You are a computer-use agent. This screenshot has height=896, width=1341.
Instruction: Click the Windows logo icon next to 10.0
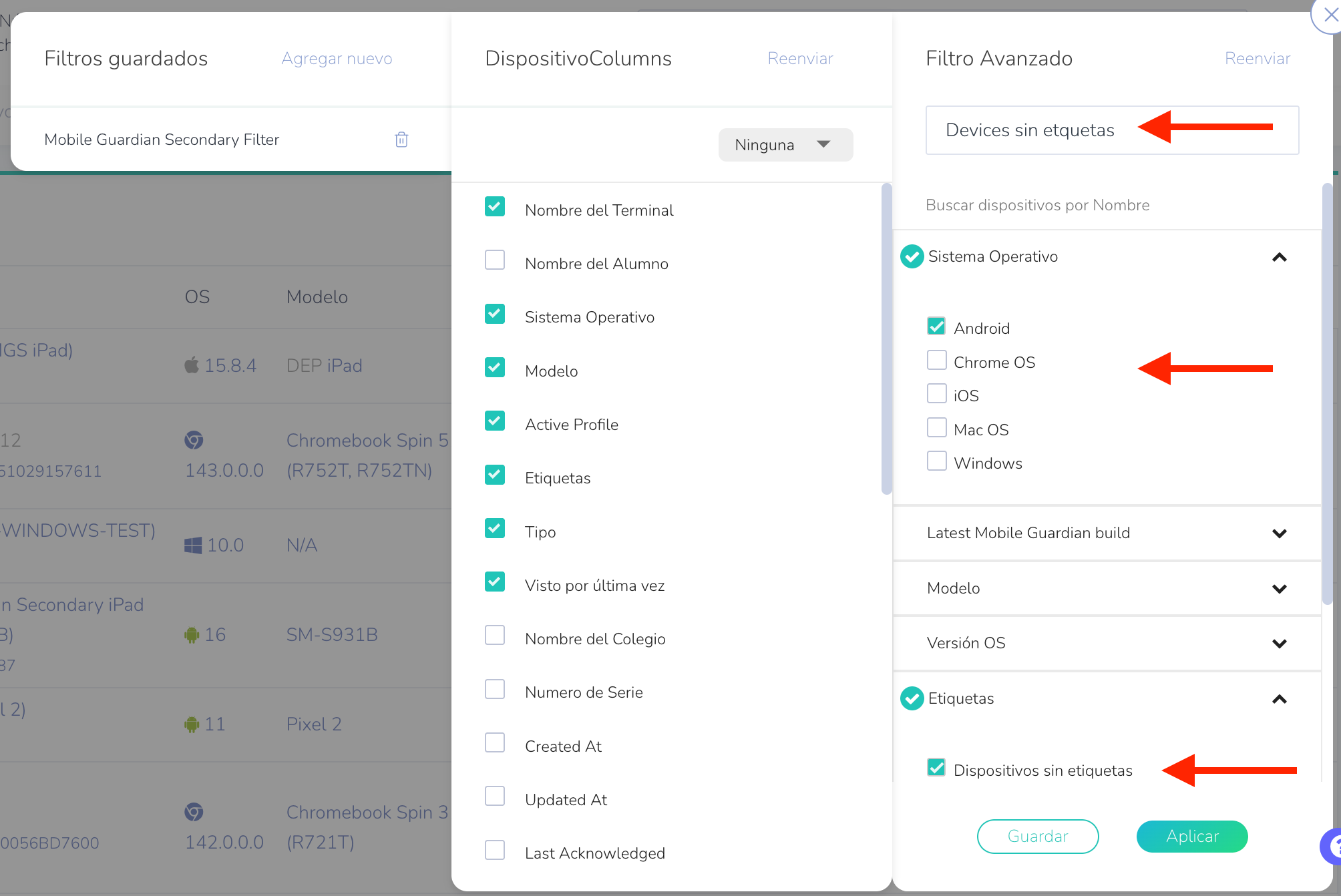click(193, 545)
